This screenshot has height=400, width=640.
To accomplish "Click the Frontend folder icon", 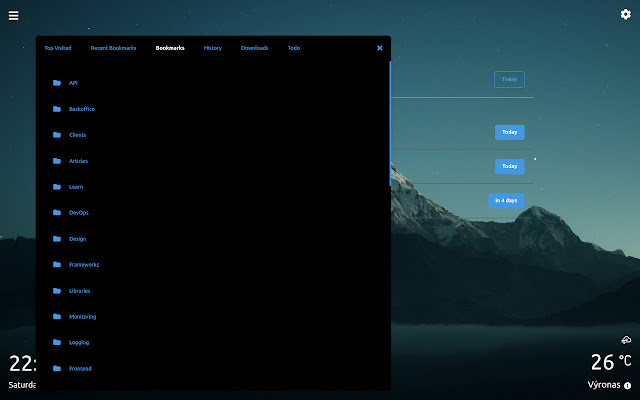I will [57, 369].
